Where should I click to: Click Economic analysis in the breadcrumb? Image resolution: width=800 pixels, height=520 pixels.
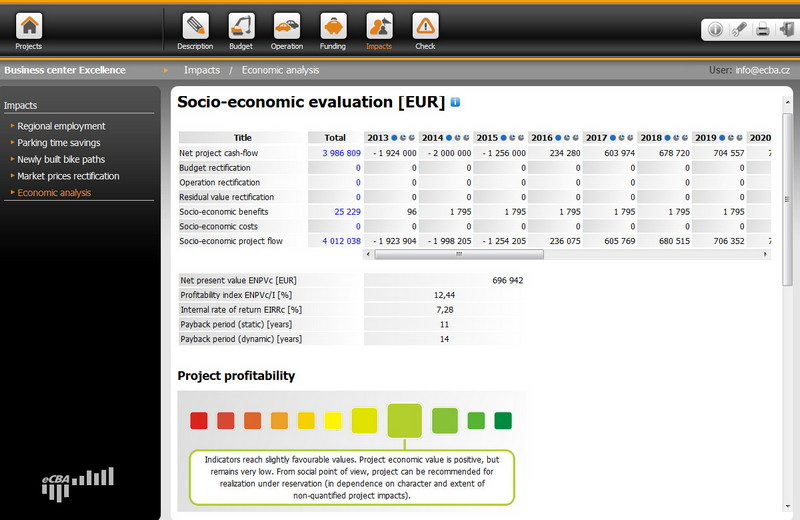pos(280,70)
